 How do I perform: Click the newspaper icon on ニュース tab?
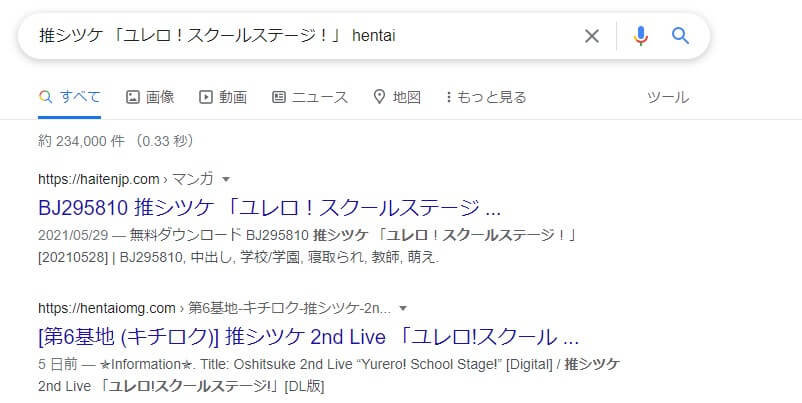click(x=279, y=97)
